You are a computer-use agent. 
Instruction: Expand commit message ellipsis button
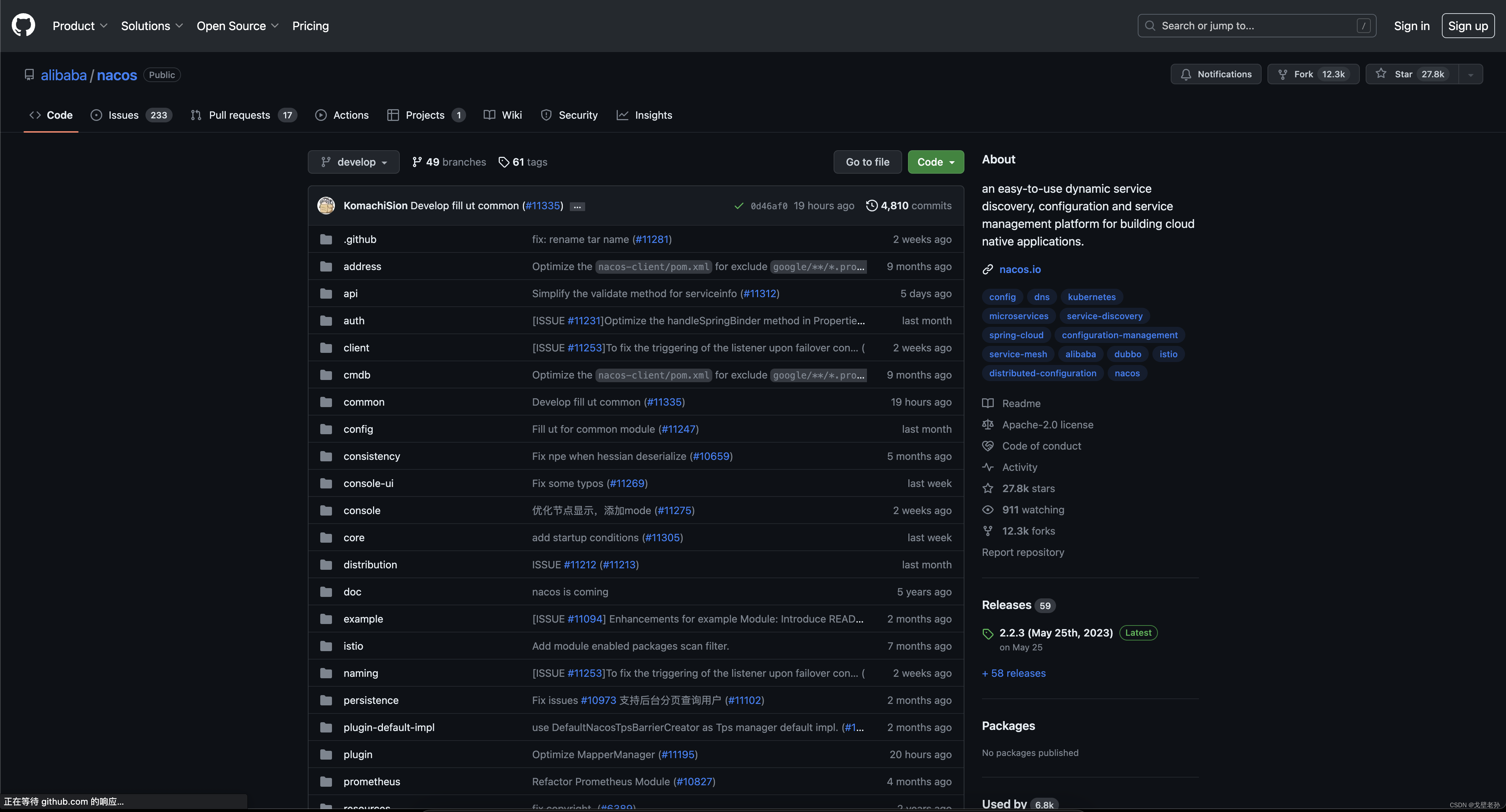pos(577,206)
